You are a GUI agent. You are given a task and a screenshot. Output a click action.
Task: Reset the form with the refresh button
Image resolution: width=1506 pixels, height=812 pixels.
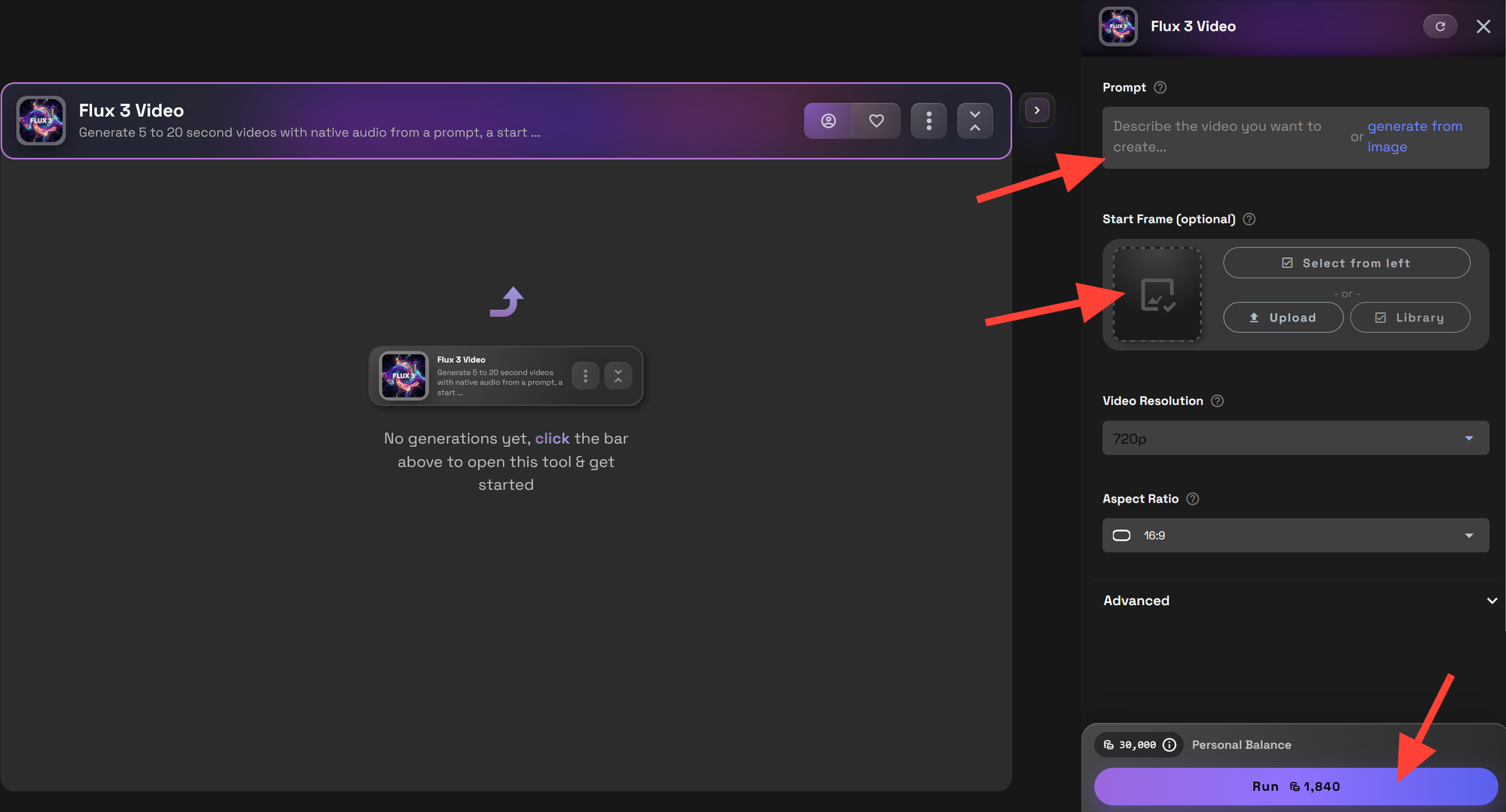[1440, 26]
